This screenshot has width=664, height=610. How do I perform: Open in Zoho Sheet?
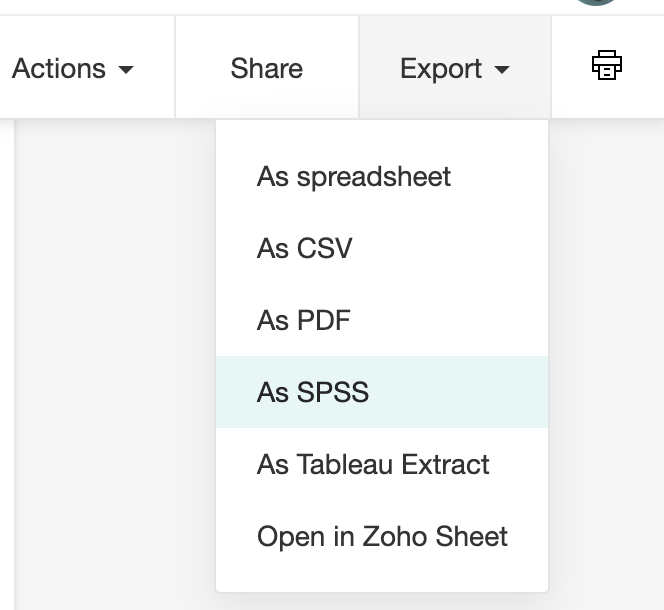point(382,537)
